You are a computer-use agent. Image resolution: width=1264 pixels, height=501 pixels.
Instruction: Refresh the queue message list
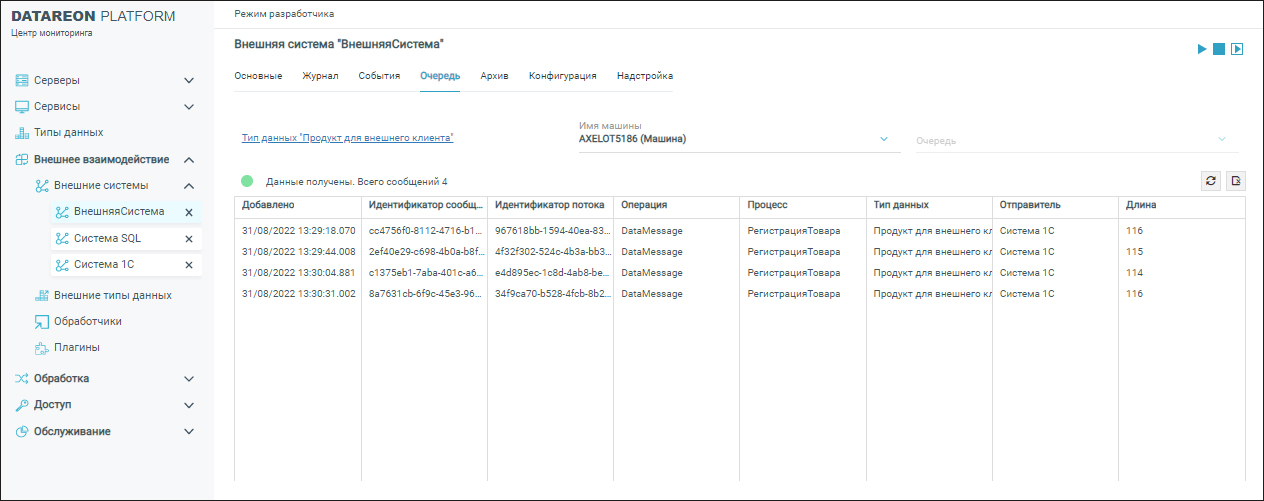pyautogui.click(x=1211, y=180)
